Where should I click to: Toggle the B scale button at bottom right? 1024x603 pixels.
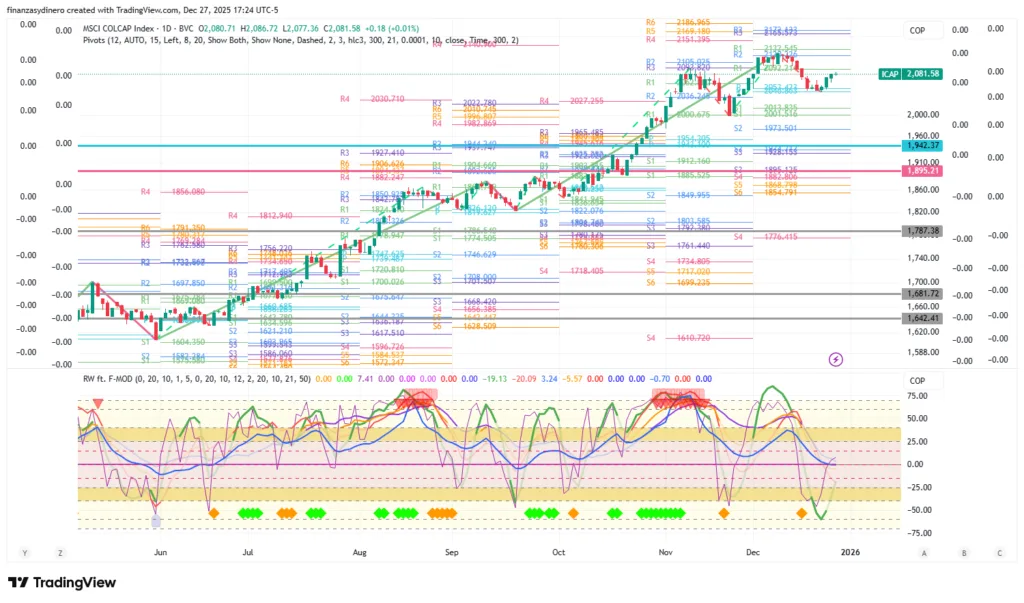click(963, 552)
